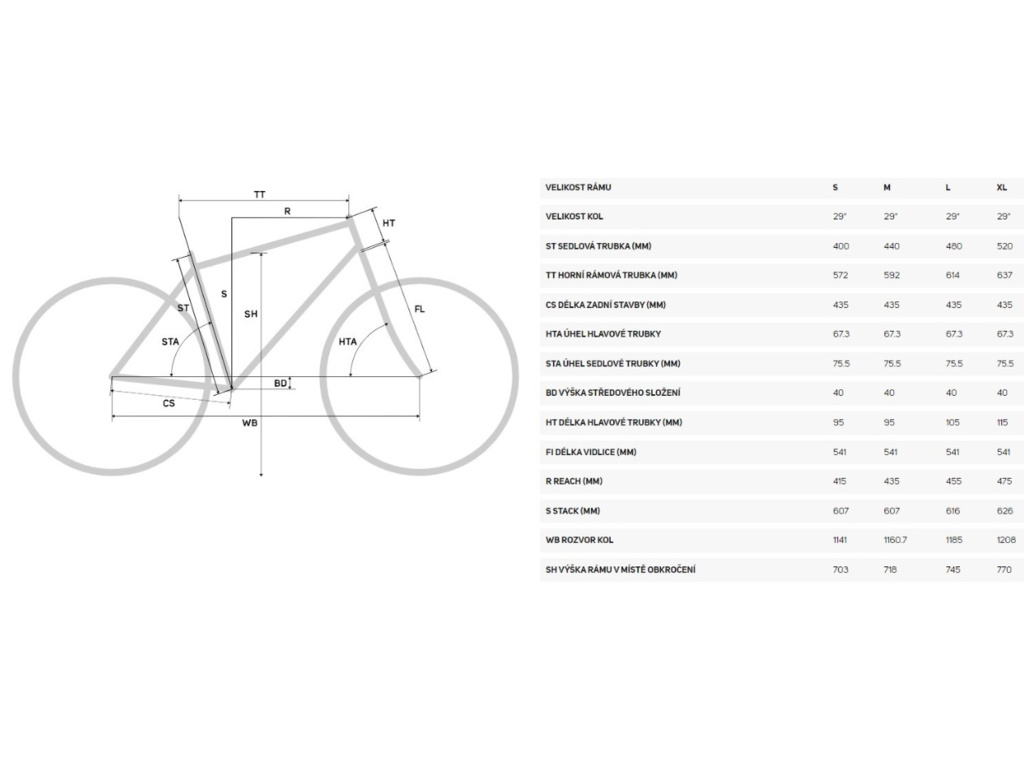Click the HT label on the frame diagram
The width and height of the screenshot is (1024, 768).
click(389, 223)
